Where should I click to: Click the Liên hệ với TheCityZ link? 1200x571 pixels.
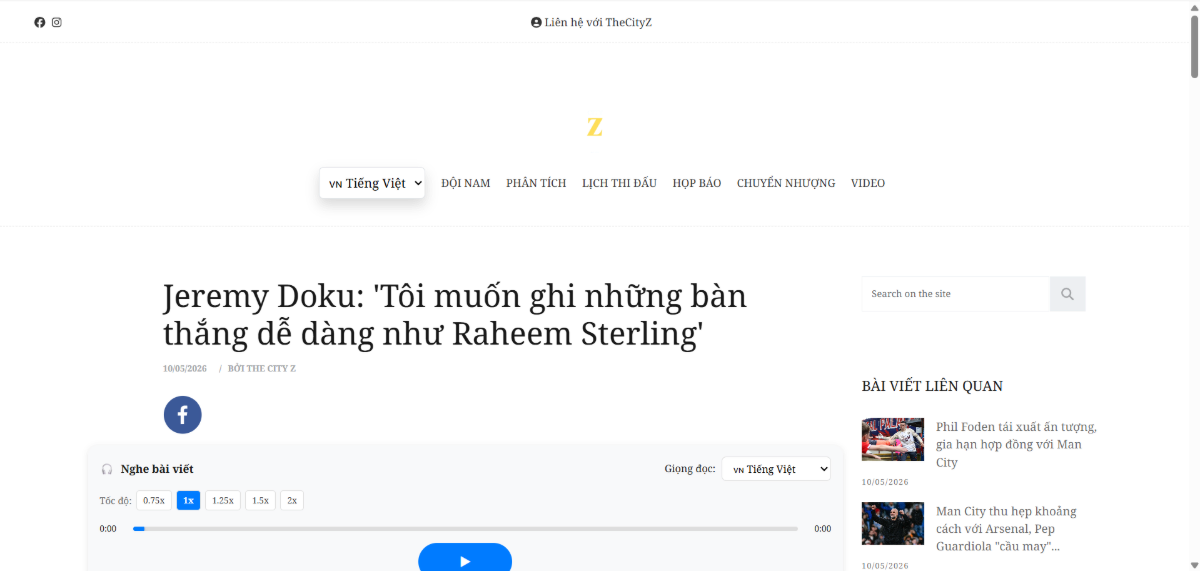(x=591, y=22)
